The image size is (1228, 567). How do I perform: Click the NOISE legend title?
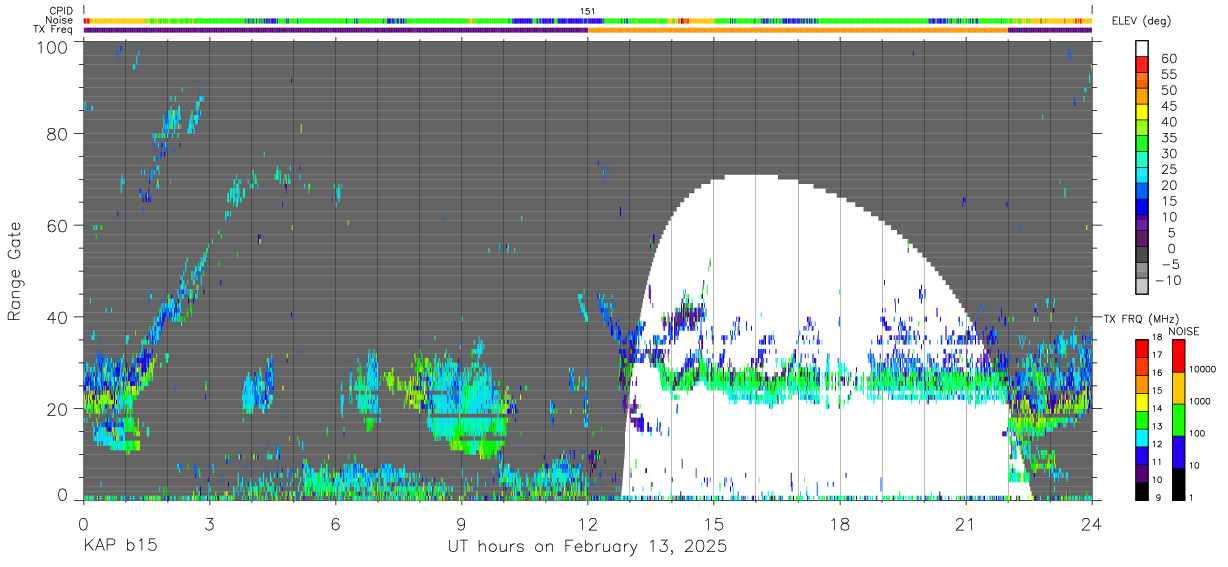pyautogui.click(x=1183, y=331)
